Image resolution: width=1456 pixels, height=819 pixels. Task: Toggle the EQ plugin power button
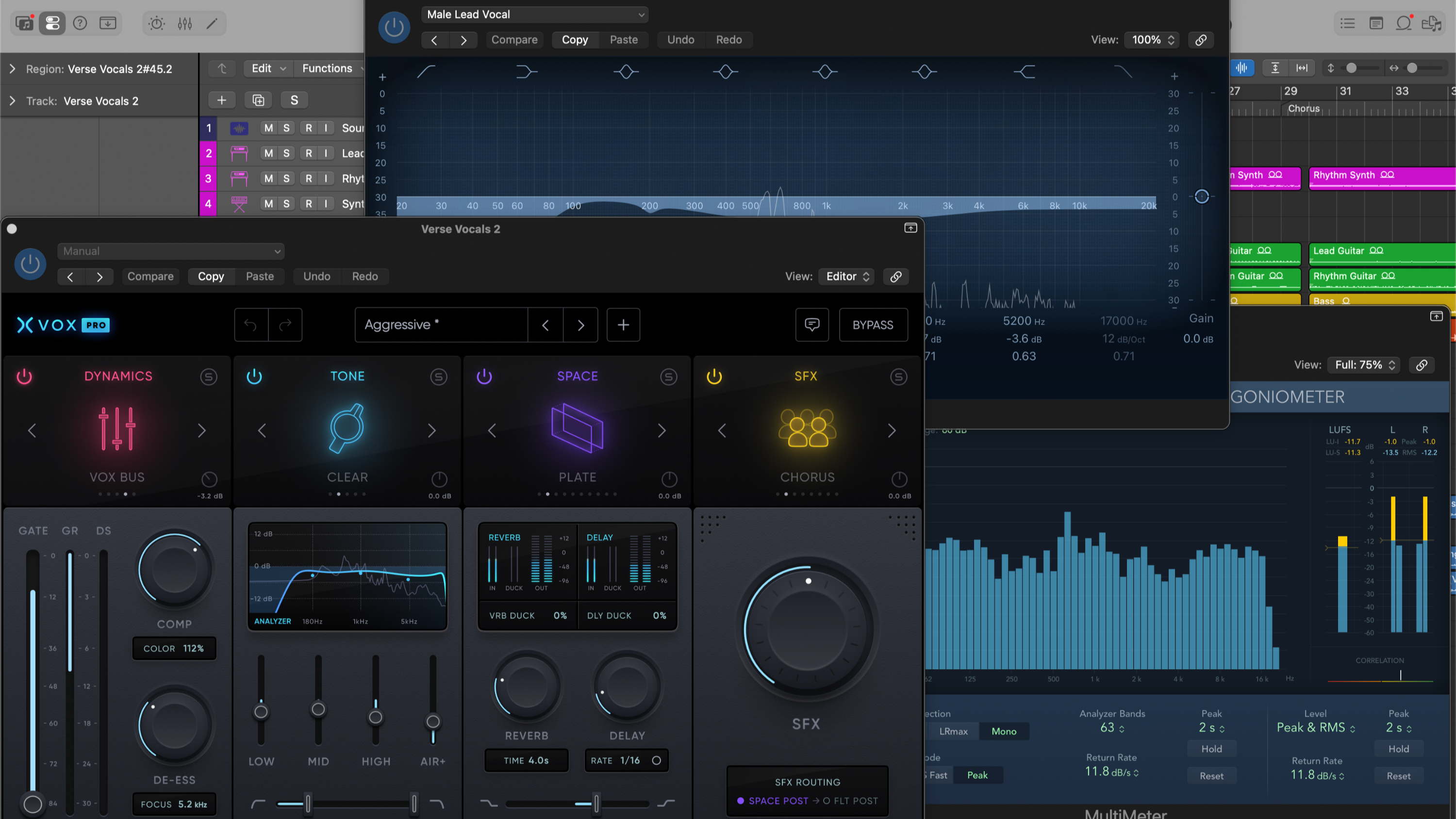pyautogui.click(x=394, y=27)
